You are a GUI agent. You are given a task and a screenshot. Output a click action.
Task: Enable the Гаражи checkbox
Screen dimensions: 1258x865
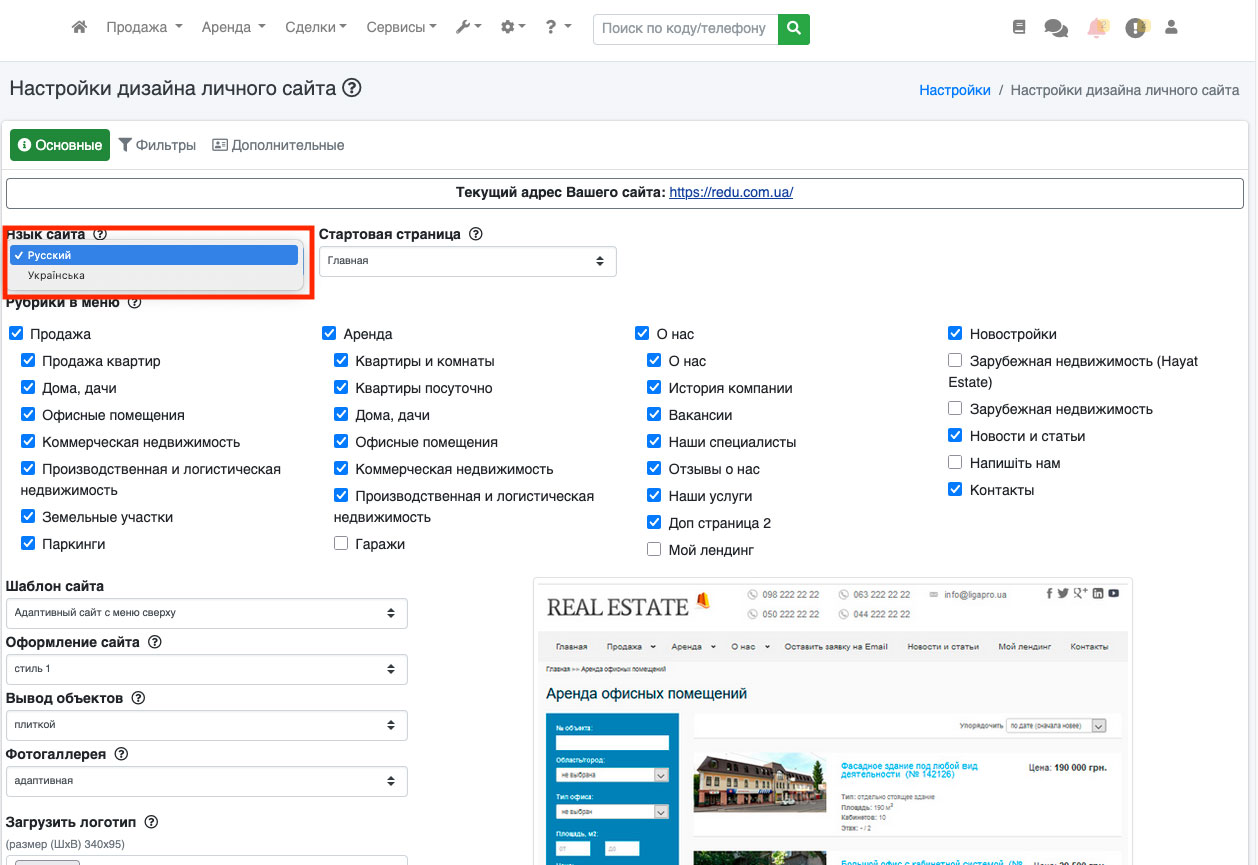point(341,544)
